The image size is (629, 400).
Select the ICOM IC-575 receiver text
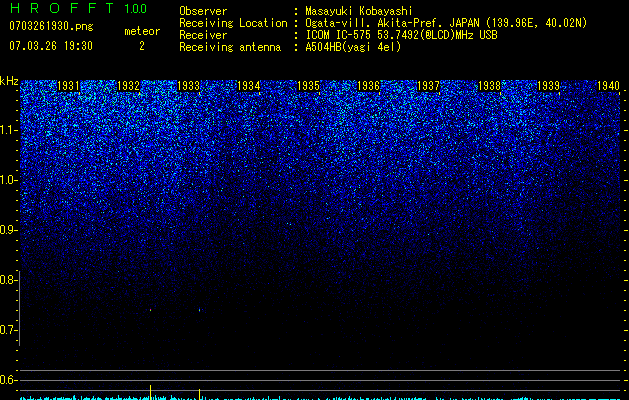click(402, 35)
